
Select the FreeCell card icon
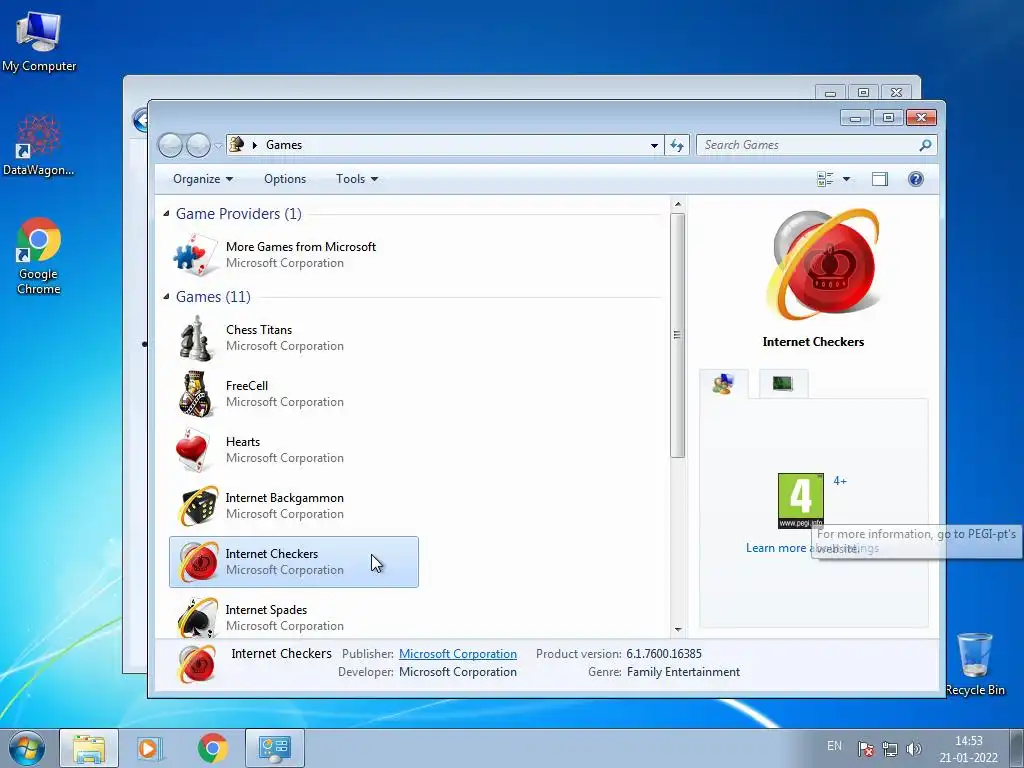(195, 394)
